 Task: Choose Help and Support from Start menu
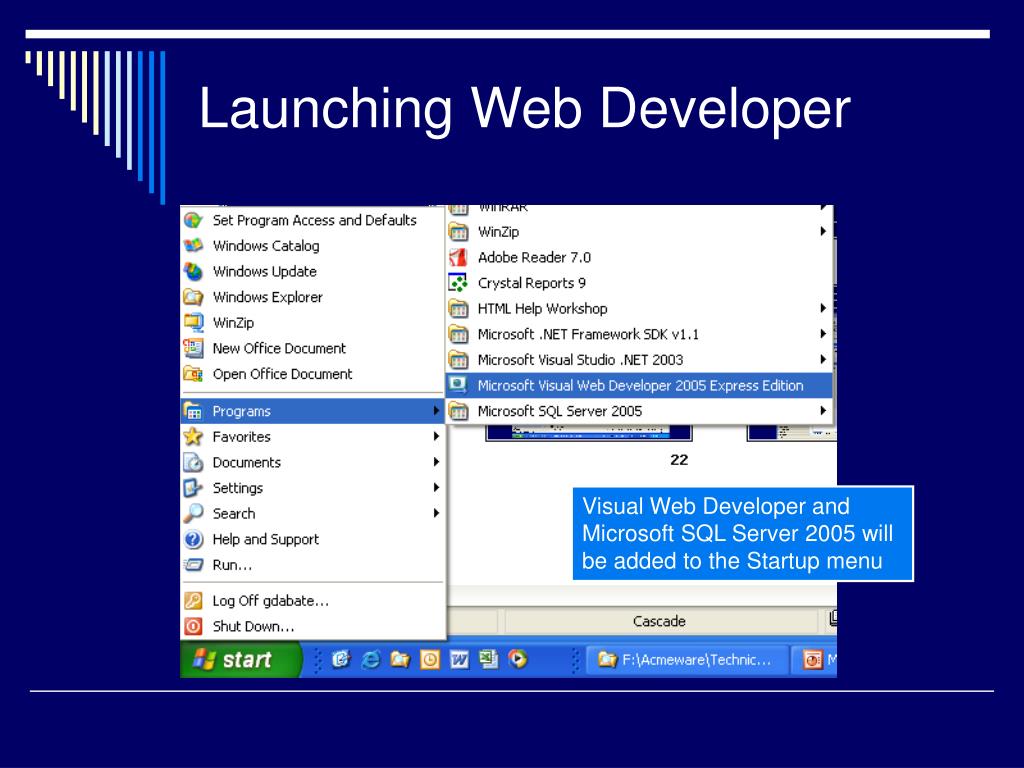pyautogui.click(x=312, y=539)
